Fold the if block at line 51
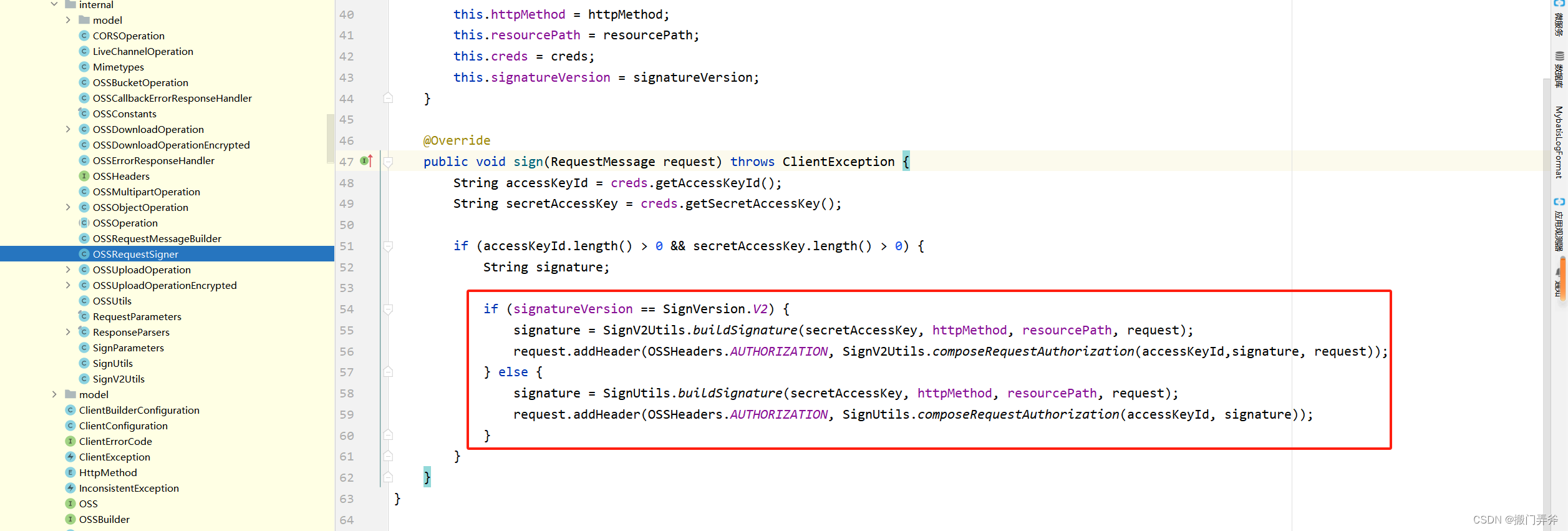The height and width of the screenshot is (531, 1568). (388, 246)
